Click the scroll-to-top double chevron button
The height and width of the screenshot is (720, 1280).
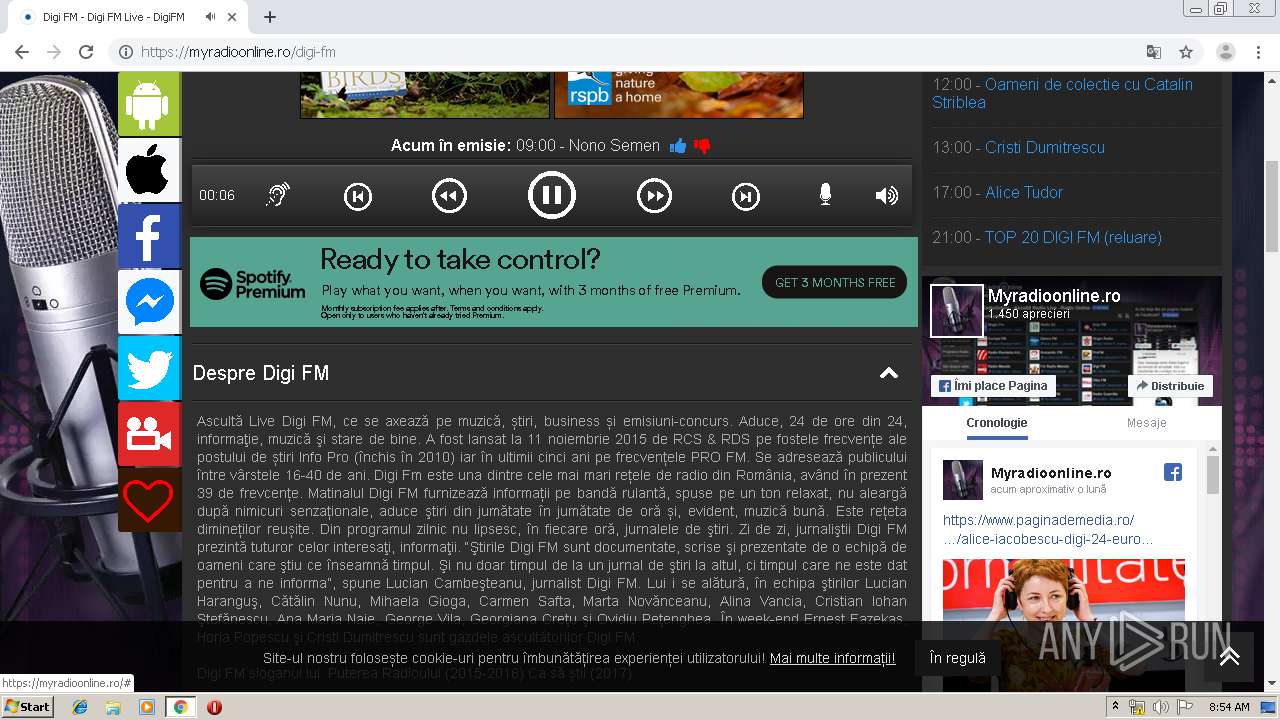coord(1229,656)
